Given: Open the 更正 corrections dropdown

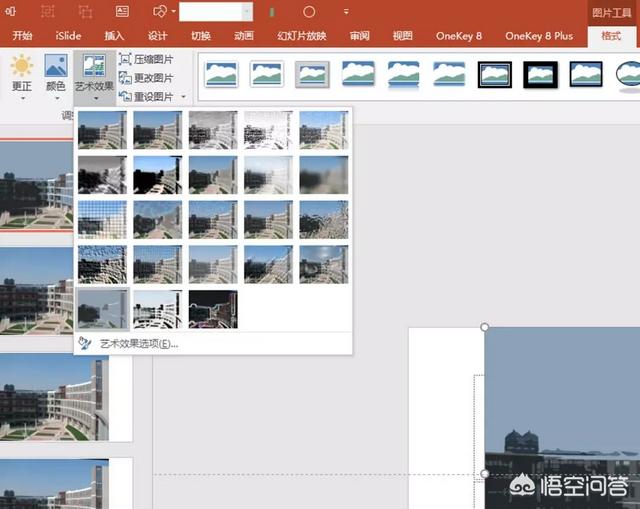Looking at the screenshot, I should [22, 78].
